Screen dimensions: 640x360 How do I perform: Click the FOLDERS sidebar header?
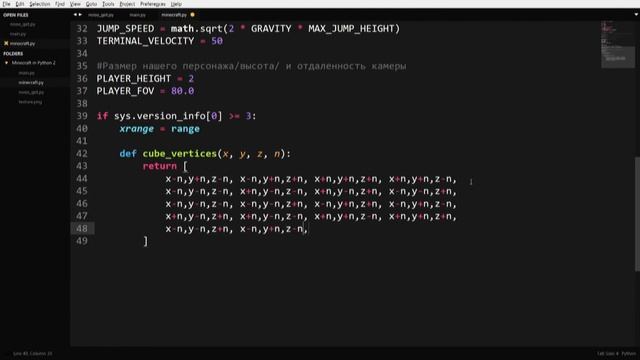tap(13, 54)
